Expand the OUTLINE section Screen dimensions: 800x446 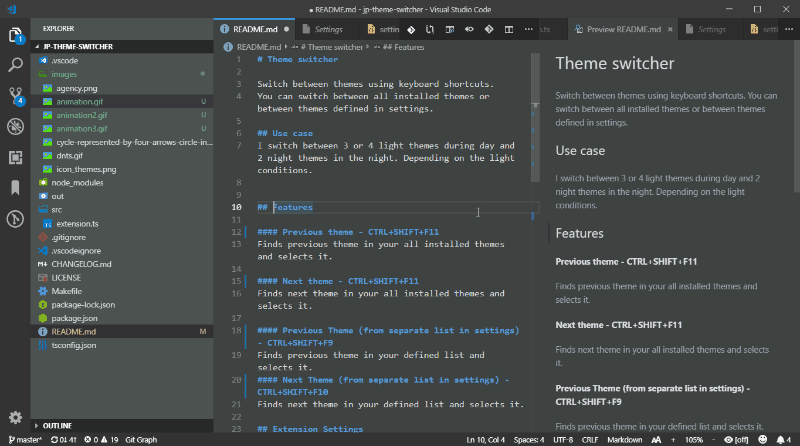122,426
